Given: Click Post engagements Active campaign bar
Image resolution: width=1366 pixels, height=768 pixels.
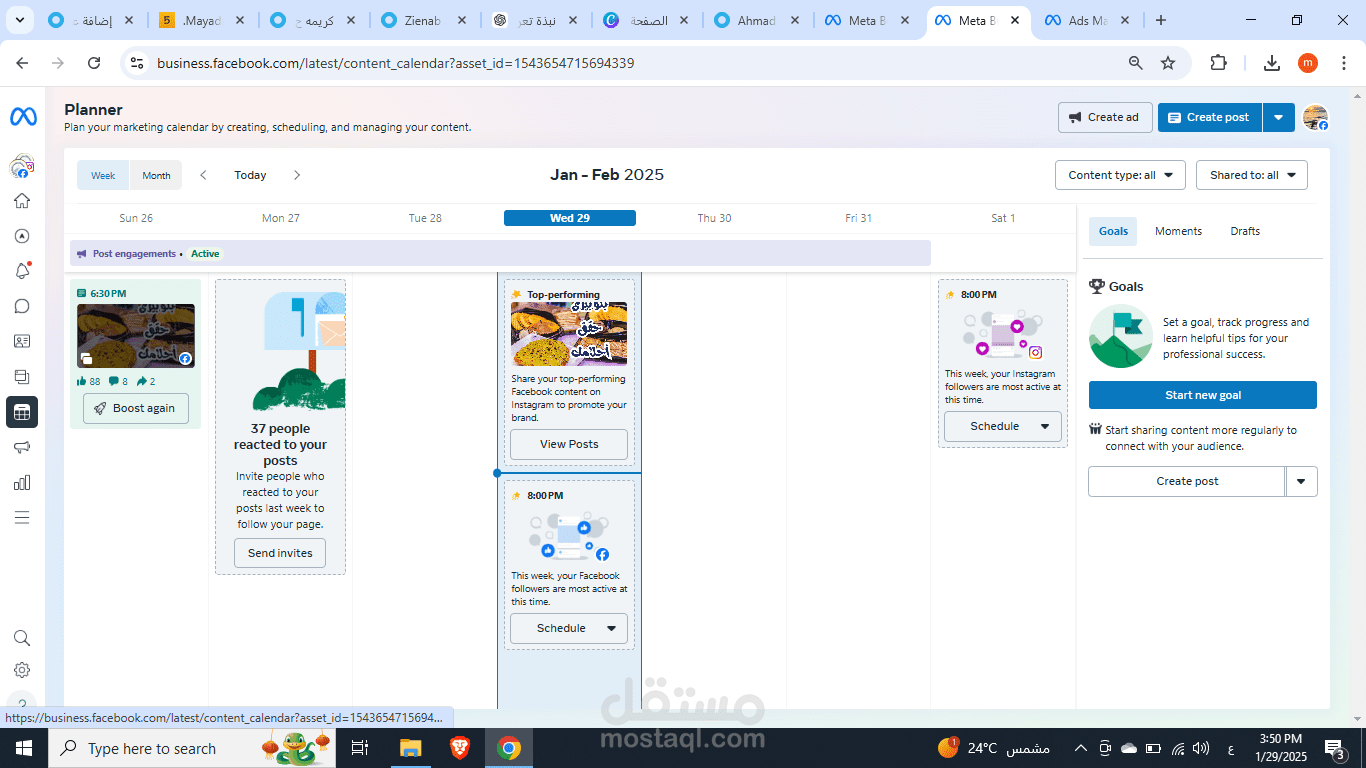Looking at the screenshot, I should tap(500, 254).
